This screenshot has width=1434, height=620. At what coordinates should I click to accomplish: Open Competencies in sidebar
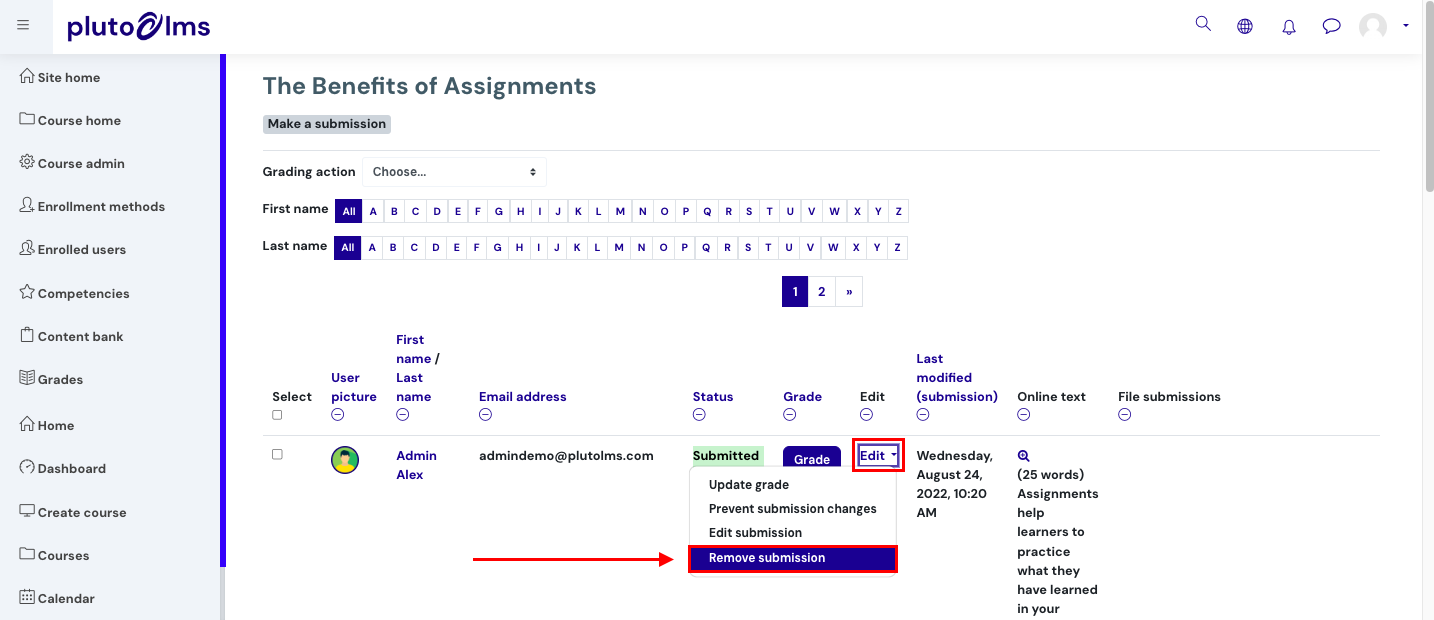pos(74,293)
